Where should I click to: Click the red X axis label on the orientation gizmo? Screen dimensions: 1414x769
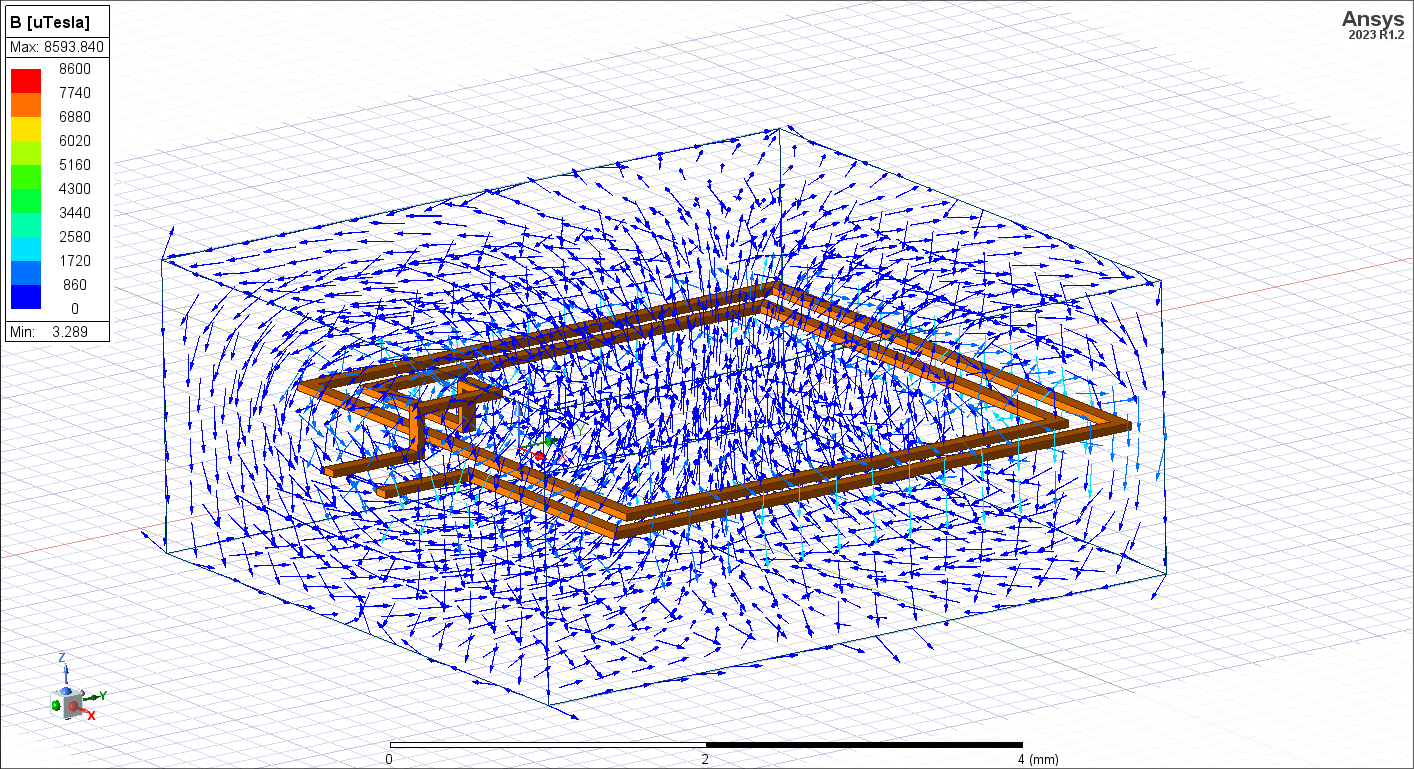click(x=91, y=715)
